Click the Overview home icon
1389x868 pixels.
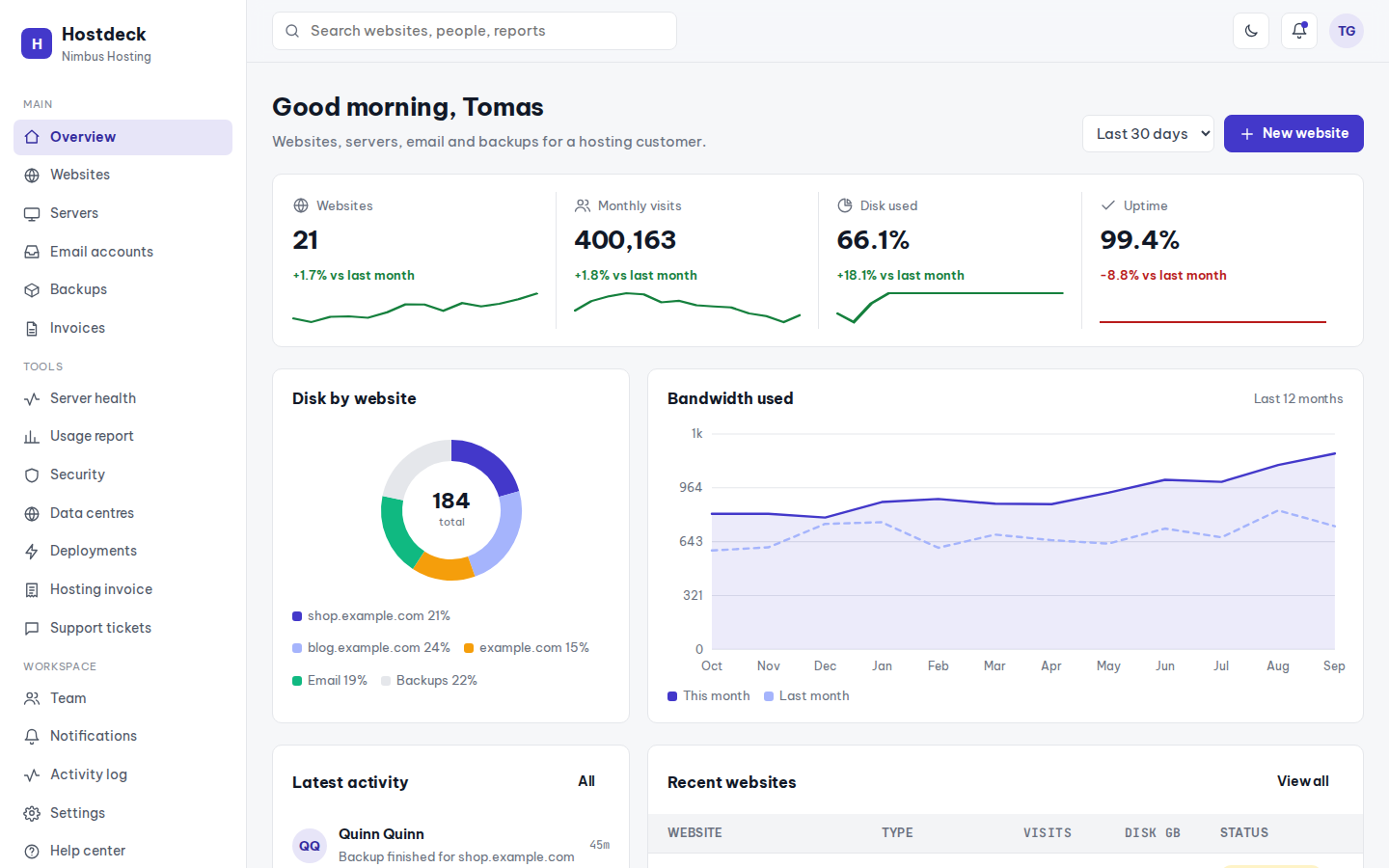(x=32, y=137)
